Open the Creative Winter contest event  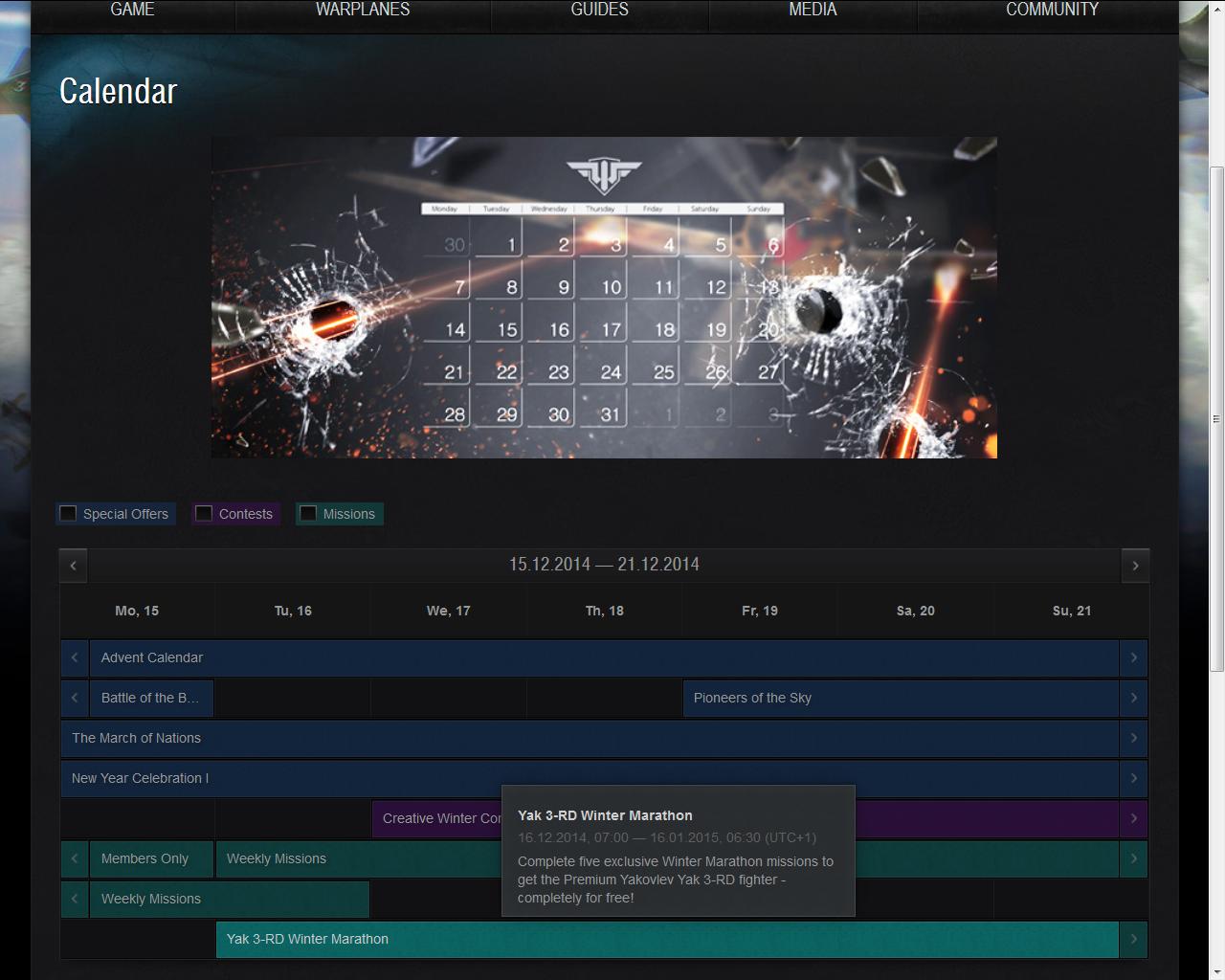[437, 818]
